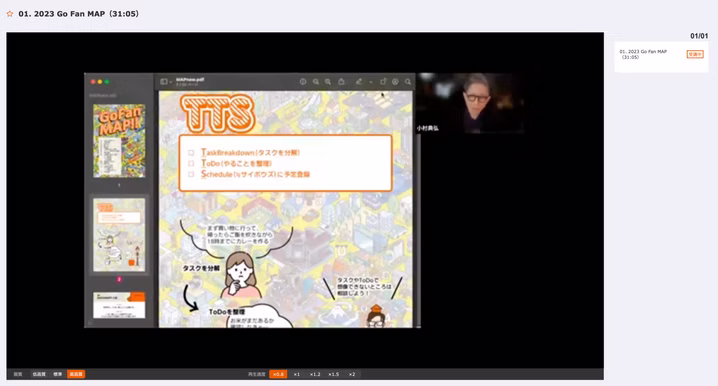Select the TTS page two thumbnail
Image resolution: width=718 pixels, height=386 pixels.
(119, 235)
